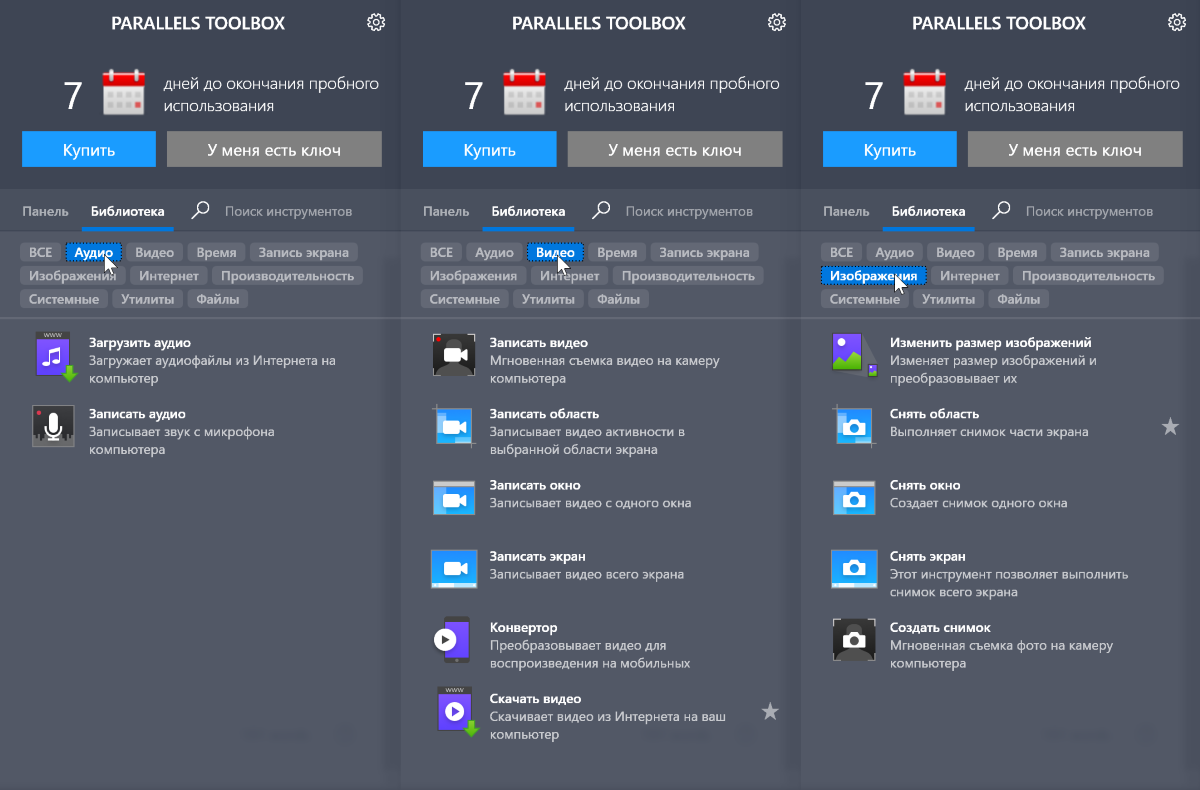1200x790 pixels.
Task: Select Библиотека tab in Audio tools panel
Action: coord(127,211)
